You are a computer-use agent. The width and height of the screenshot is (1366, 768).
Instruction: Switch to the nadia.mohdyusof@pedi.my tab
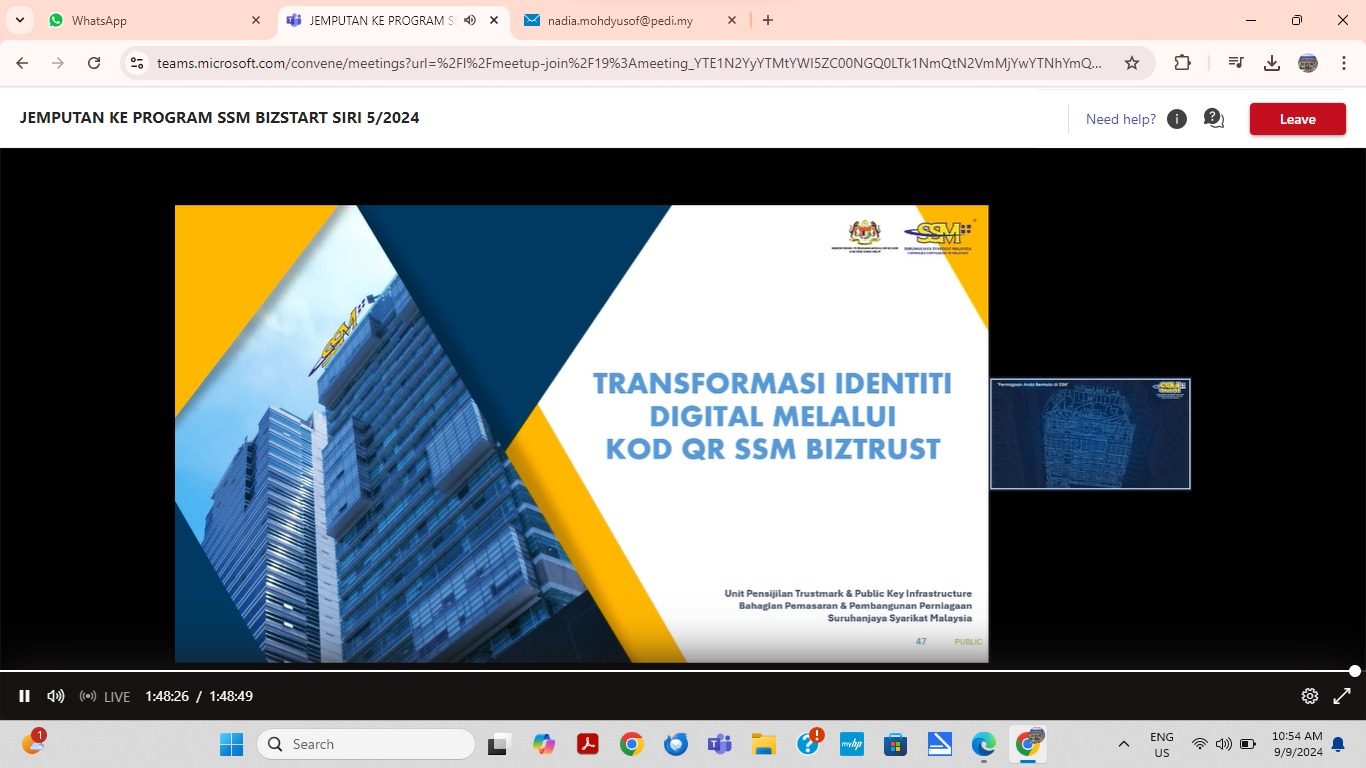(x=630, y=20)
